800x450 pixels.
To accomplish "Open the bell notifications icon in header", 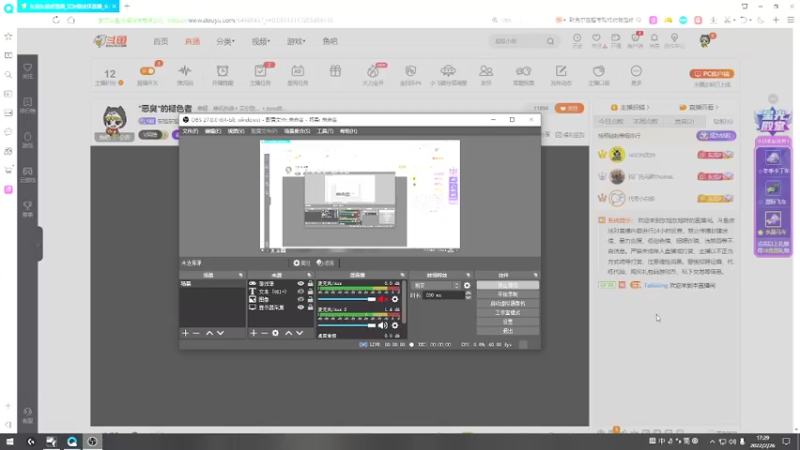I will (x=654, y=38).
